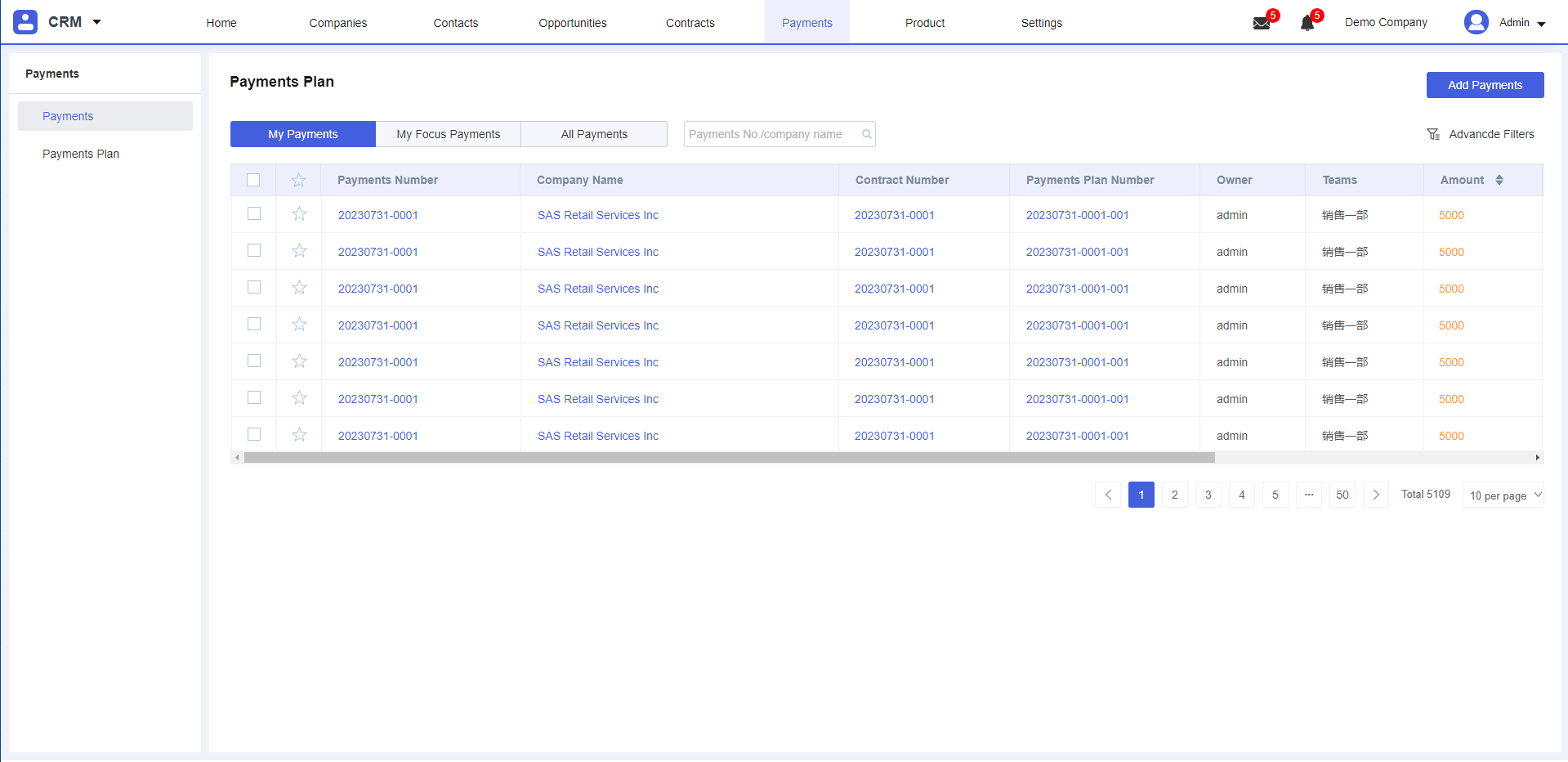Image resolution: width=1568 pixels, height=762 pixels.
Task: Open the Contracts menu
Action: [x=690, y=23]
